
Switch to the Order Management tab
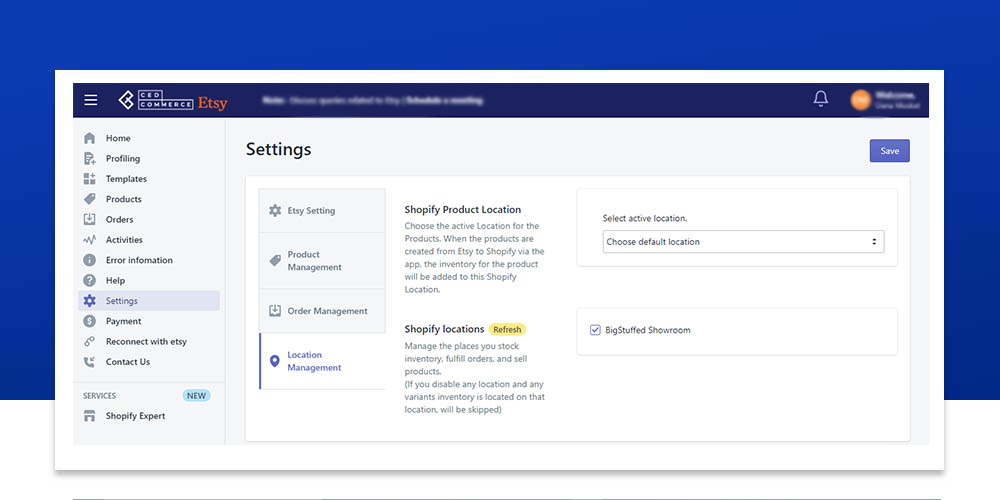coord(322,311)
